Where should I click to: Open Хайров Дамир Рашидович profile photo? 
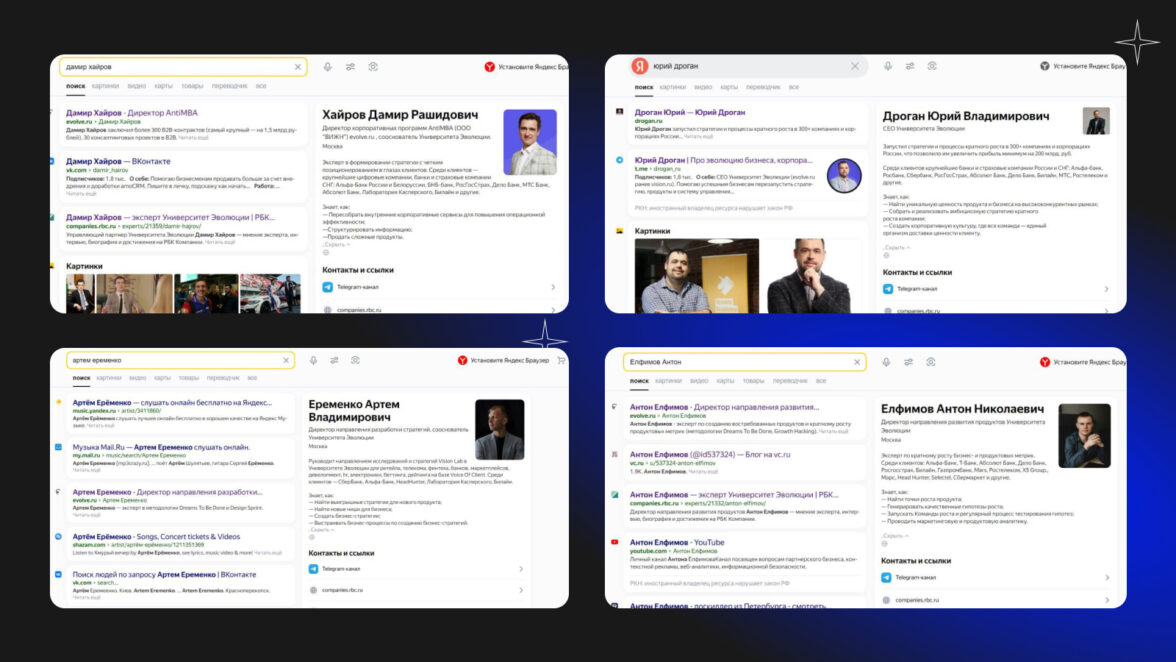(x=530, y=142)
